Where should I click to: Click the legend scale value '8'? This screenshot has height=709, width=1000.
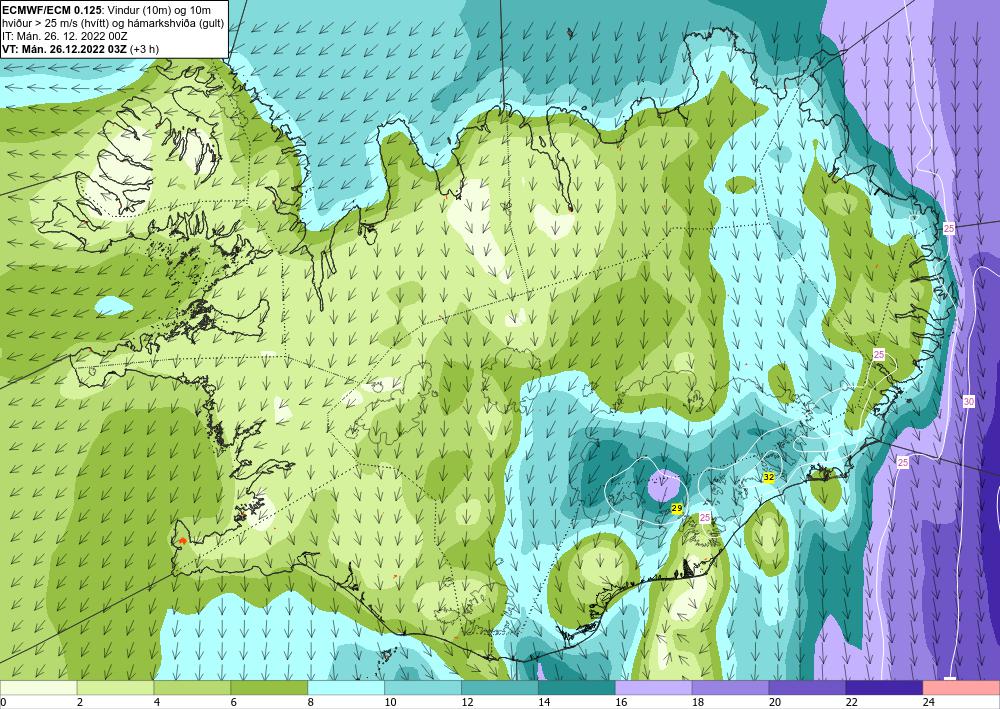(313, 702)
